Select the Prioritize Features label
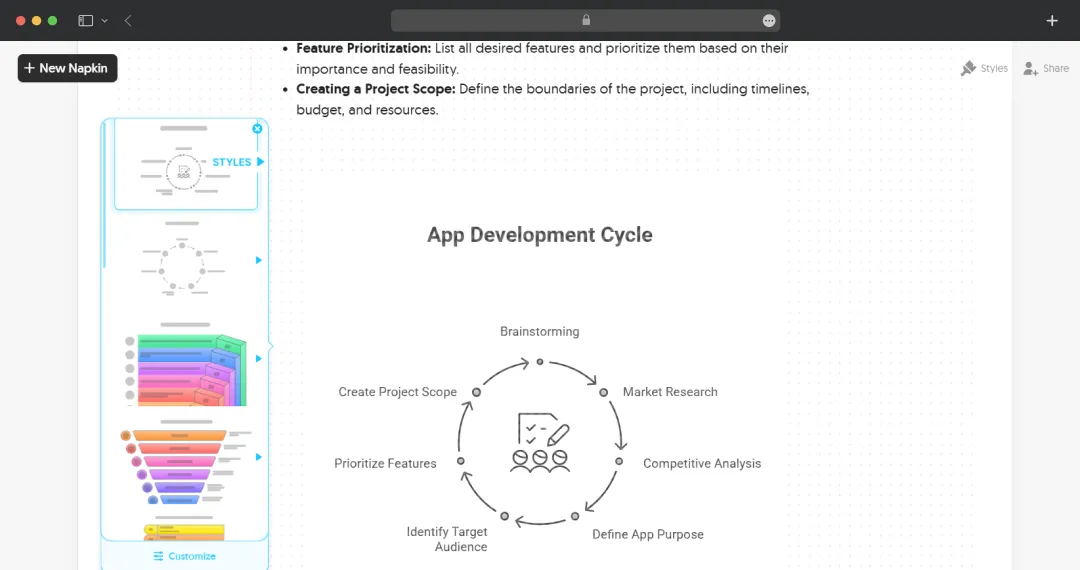 [385, 463]
